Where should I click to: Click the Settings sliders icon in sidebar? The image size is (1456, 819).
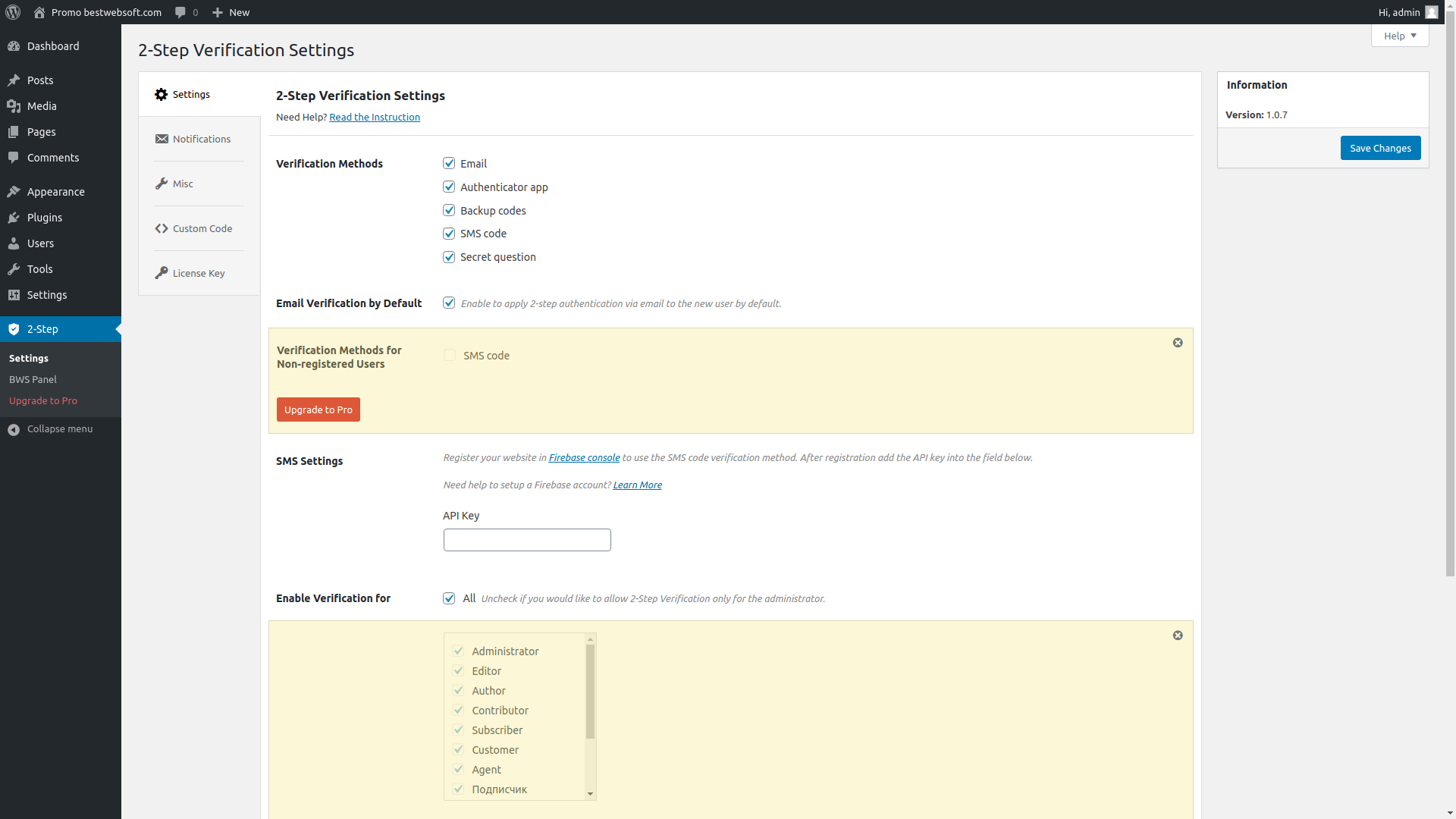pos(14,295)
